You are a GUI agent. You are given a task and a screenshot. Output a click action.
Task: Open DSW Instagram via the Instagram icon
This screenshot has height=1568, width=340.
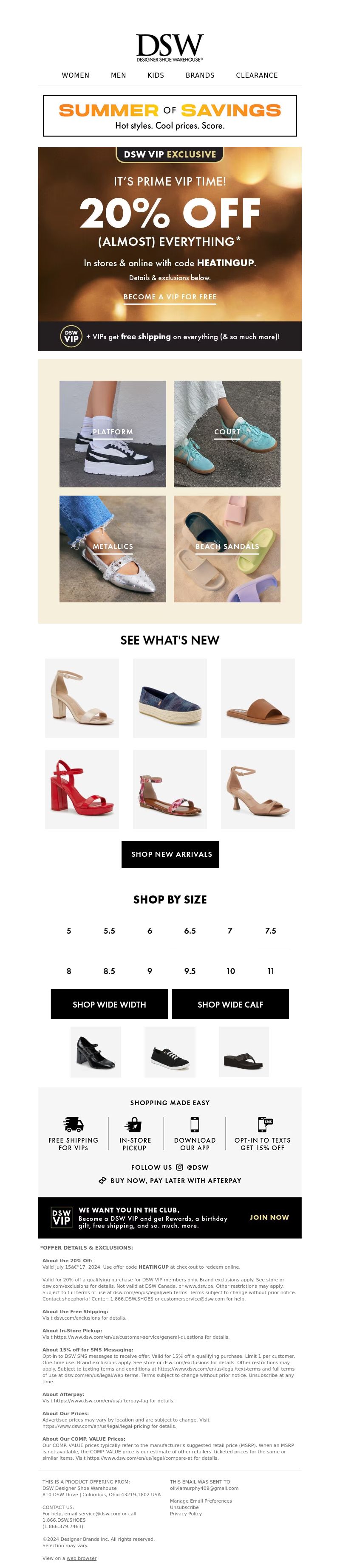click(179, 1167)
